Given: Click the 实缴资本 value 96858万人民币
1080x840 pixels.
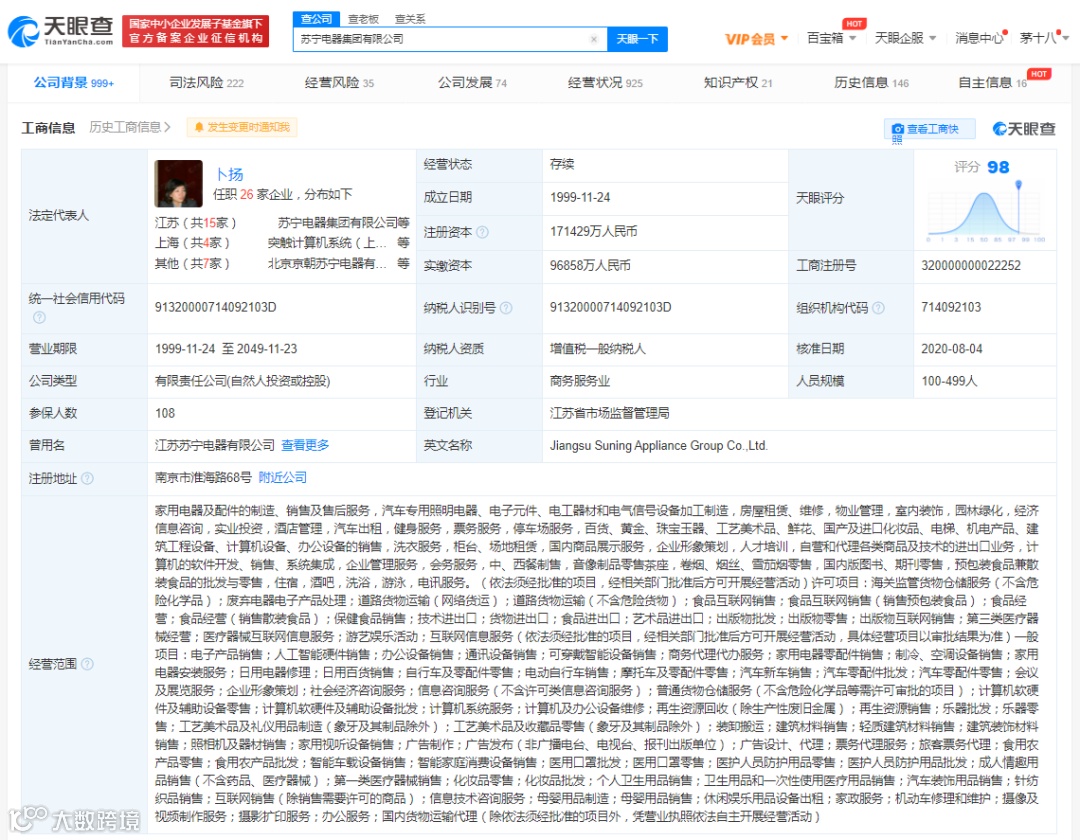Looking at the screenshot, I should [x=590, y=266].
